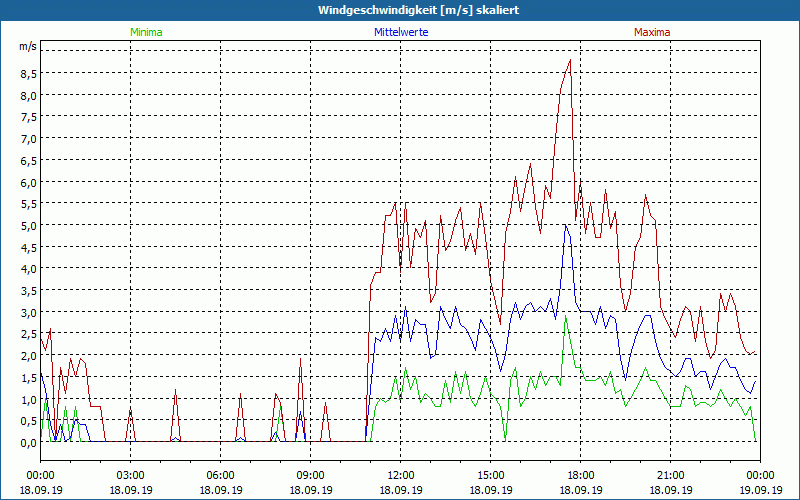Image resolution: width=800 pixels, height=500 pixels.
Task: Click the 3,5 y-axis value
Action: tap(28, 290)
